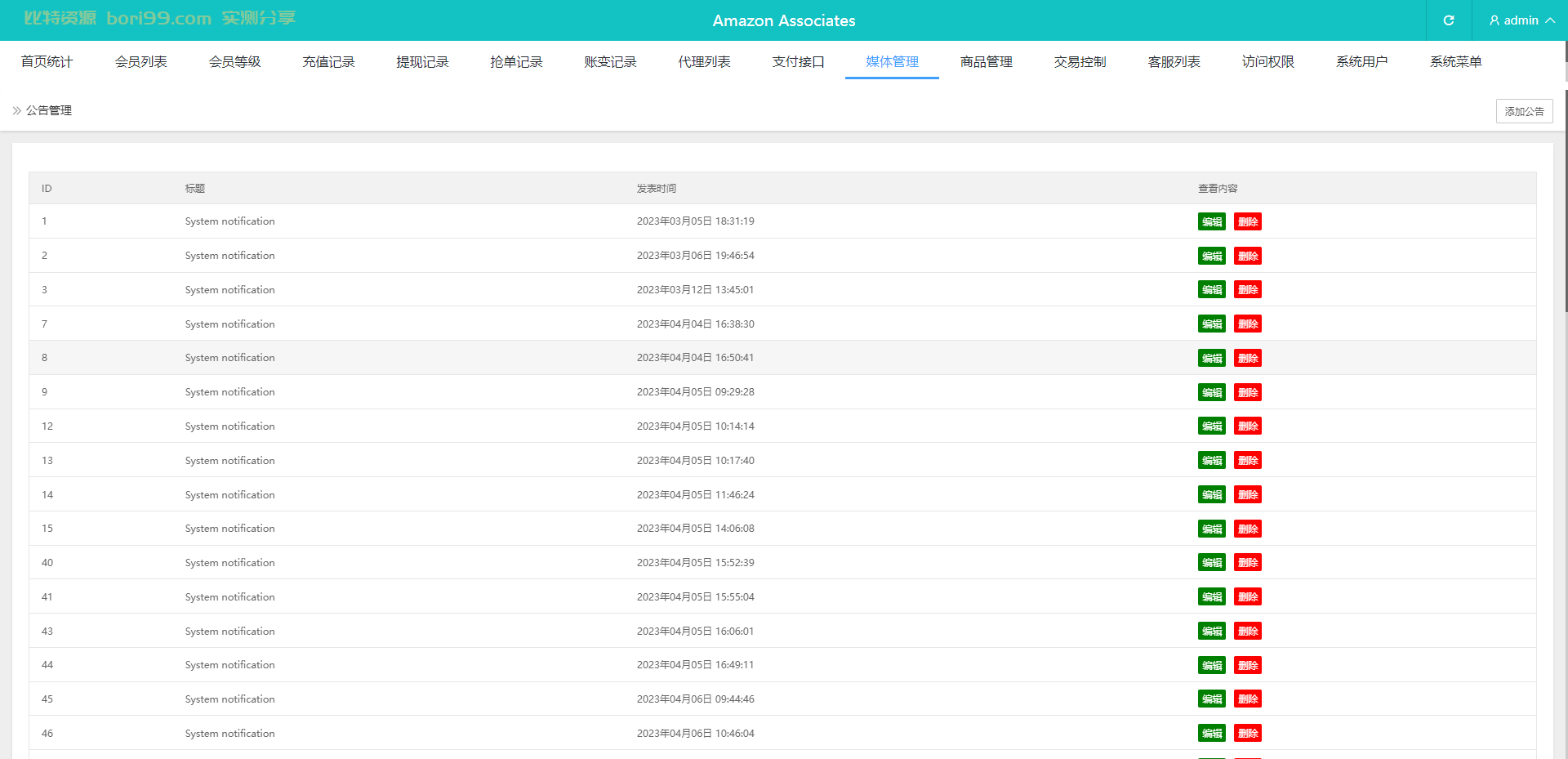Edit notification with ID 14

(1212, 494)
